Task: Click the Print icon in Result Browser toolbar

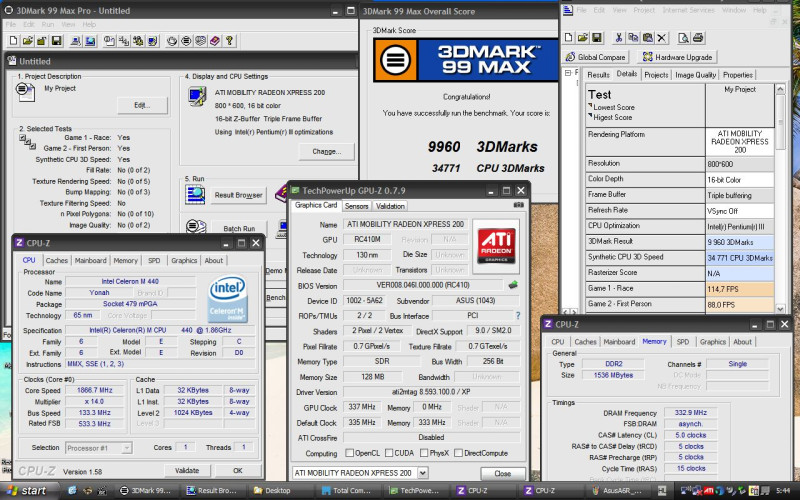Action: click(x=698, y=37)
